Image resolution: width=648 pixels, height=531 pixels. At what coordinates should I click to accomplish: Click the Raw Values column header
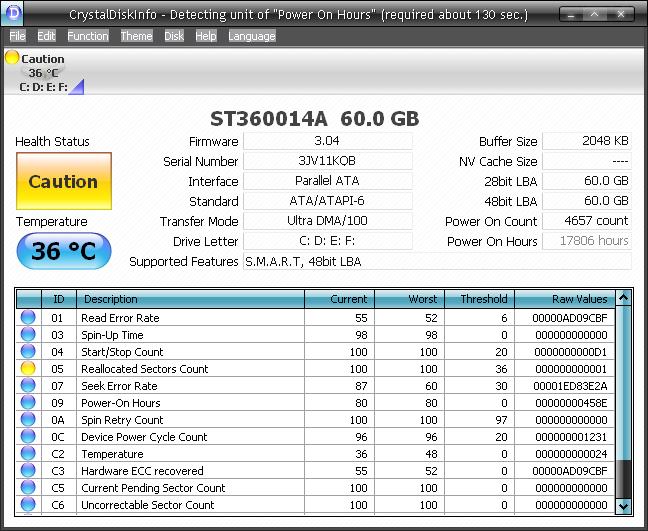pos(565,299)
